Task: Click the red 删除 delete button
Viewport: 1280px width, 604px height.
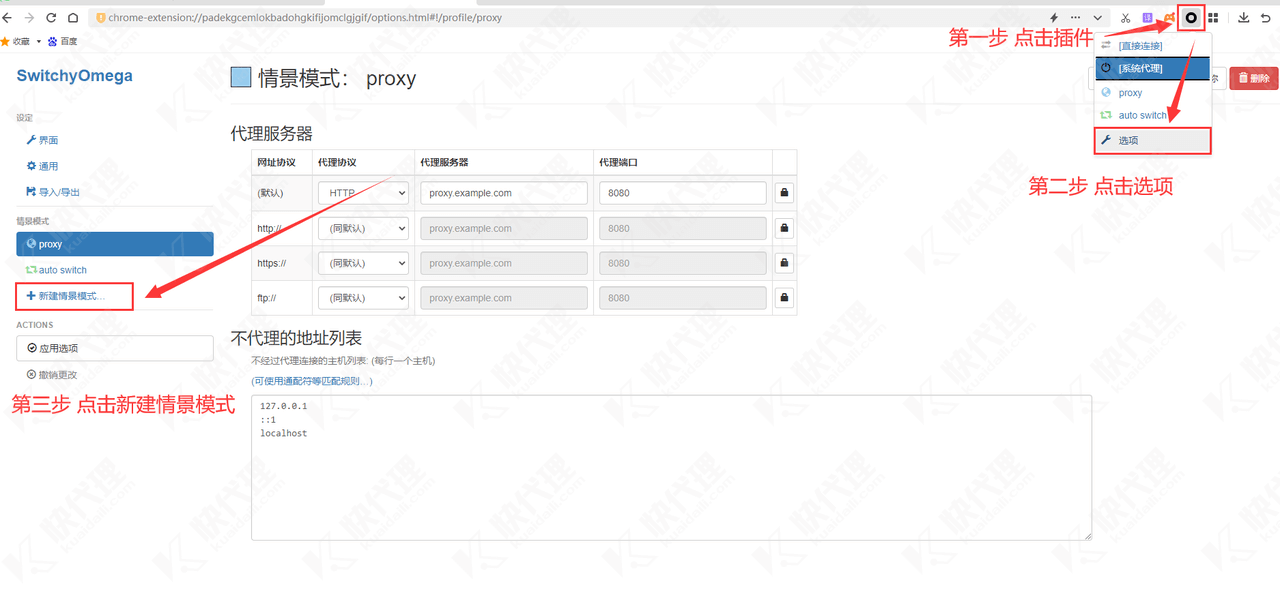Action: point(1253,78)
